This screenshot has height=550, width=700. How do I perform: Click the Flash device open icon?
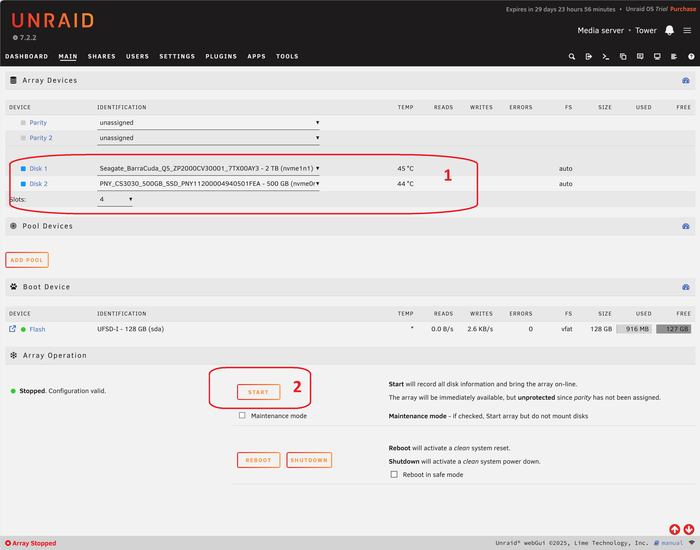[12, 329]
